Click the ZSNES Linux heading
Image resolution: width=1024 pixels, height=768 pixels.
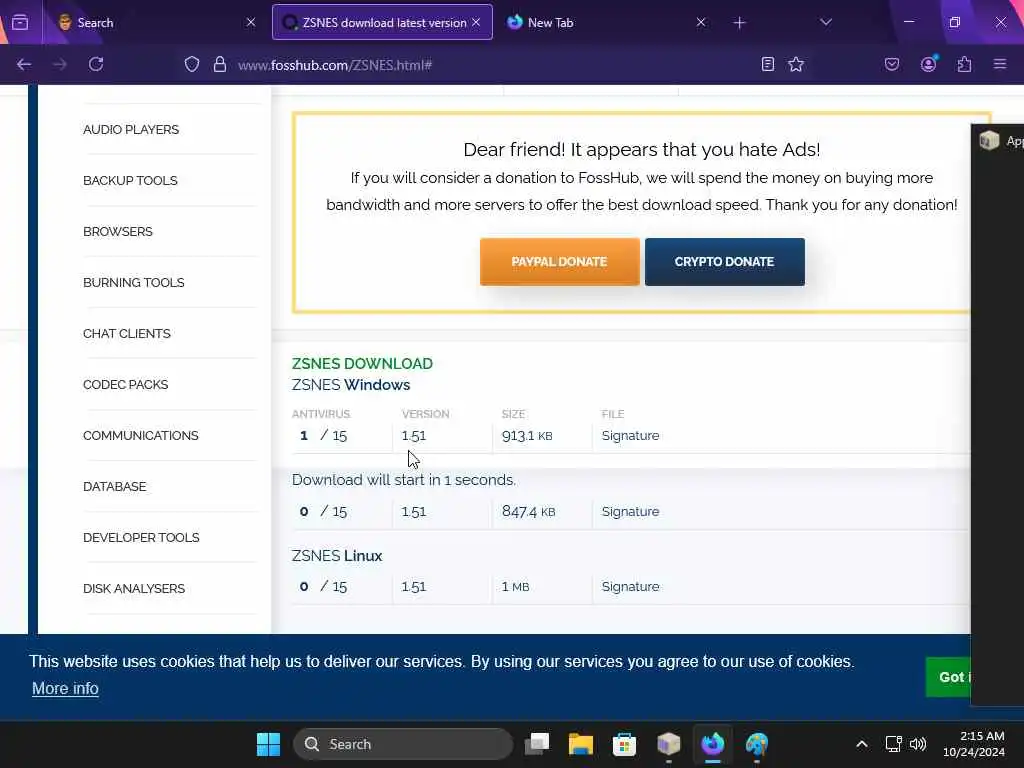(337, 556)
